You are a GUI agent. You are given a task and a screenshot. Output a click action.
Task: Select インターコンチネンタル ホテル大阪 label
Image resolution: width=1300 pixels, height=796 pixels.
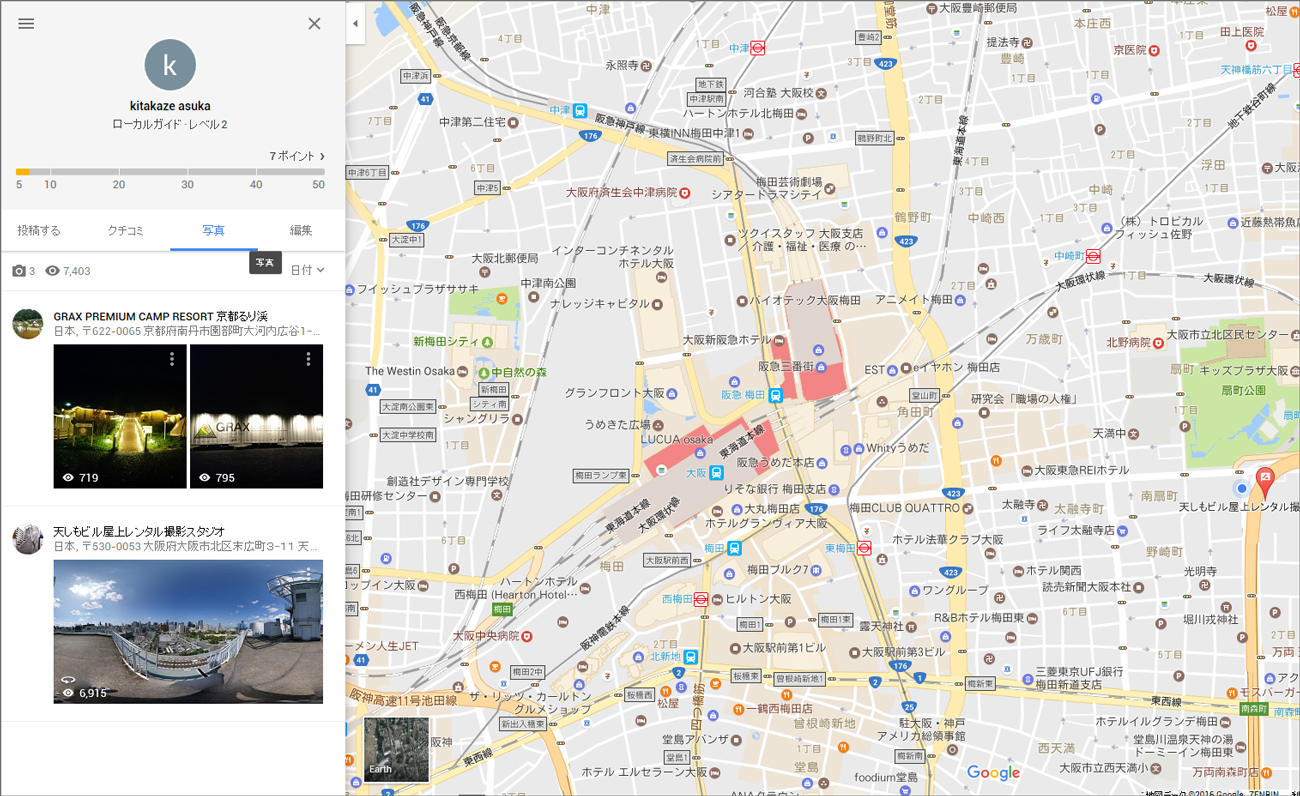(612, 256)
